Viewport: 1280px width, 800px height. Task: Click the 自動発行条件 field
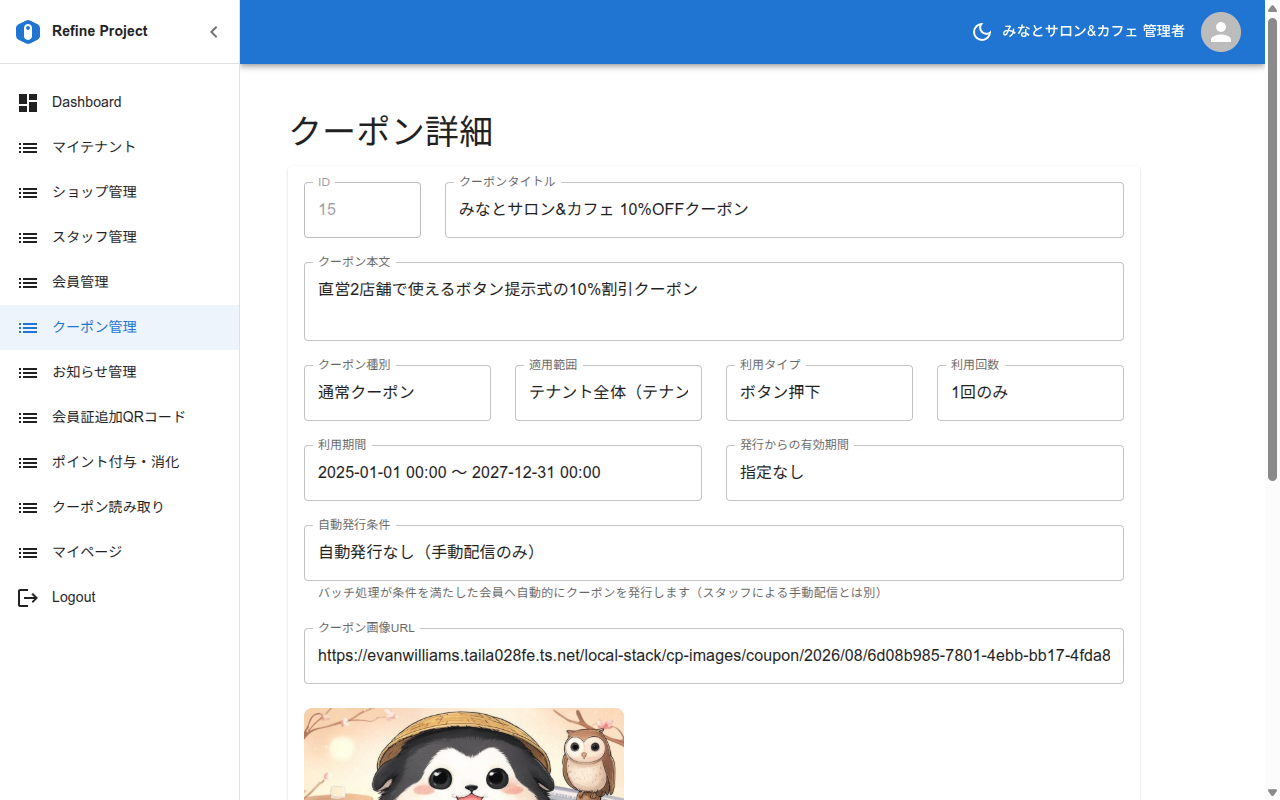(x=714, y=553)
